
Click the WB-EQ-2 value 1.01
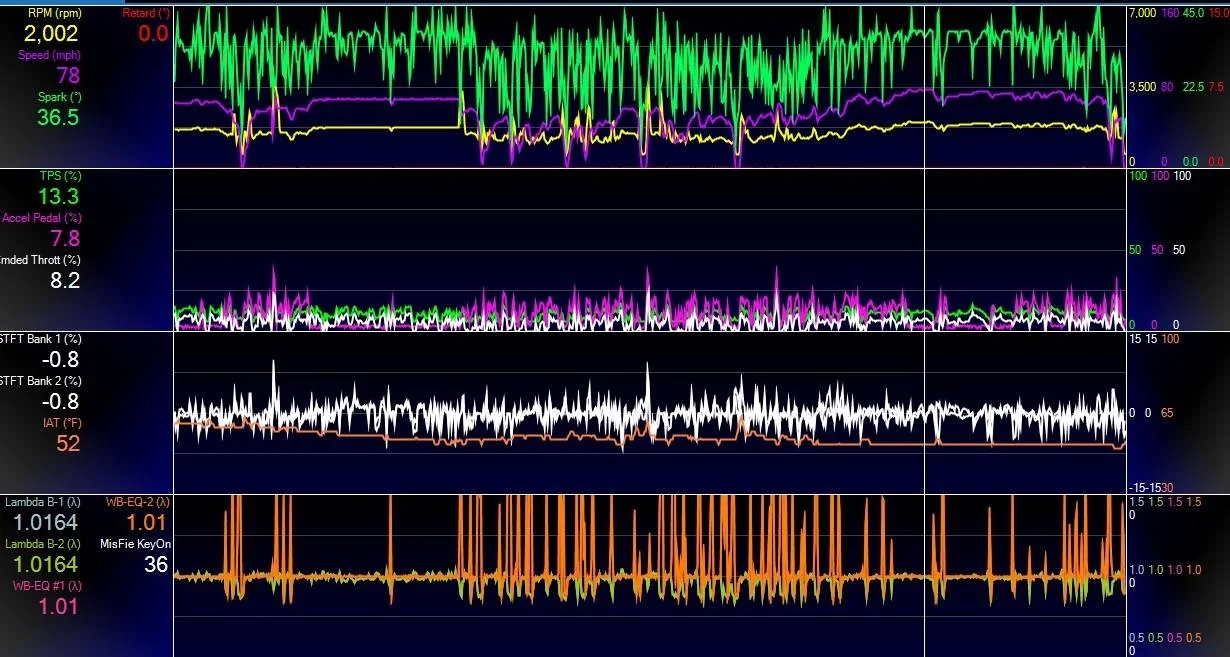tap(146, 522)
